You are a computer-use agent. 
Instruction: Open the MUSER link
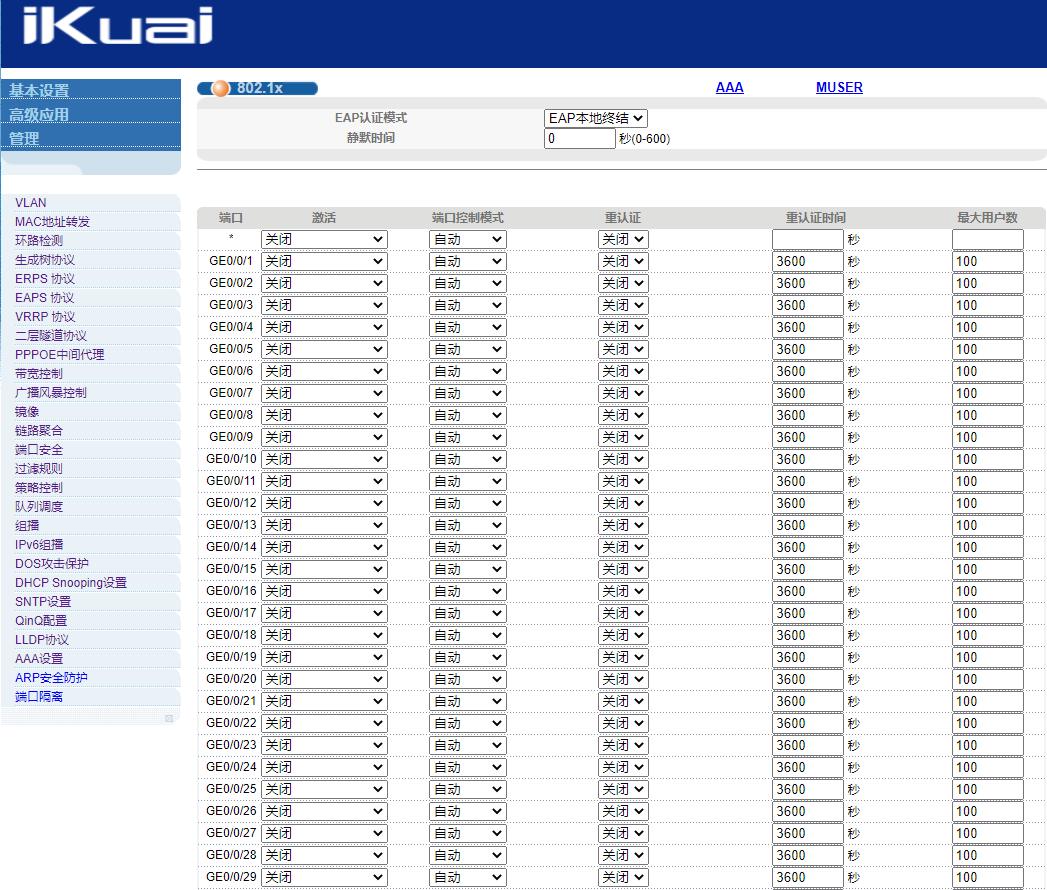(x=839, y=87)
